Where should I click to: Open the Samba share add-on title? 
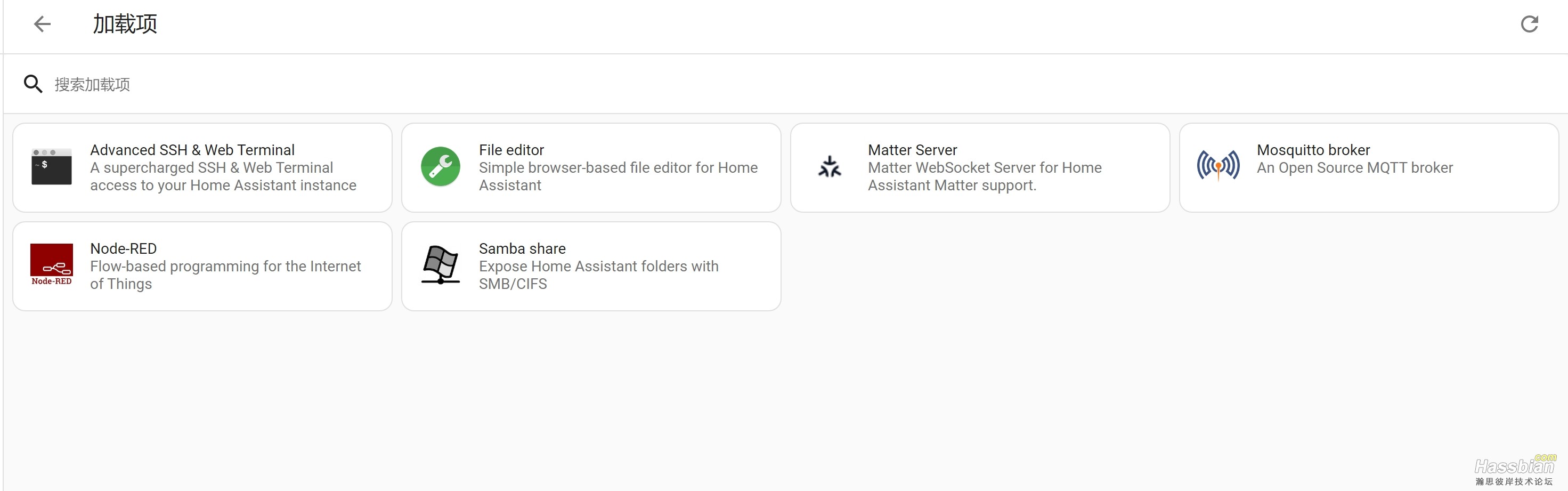pyautogui.click(x=522, y=248)
